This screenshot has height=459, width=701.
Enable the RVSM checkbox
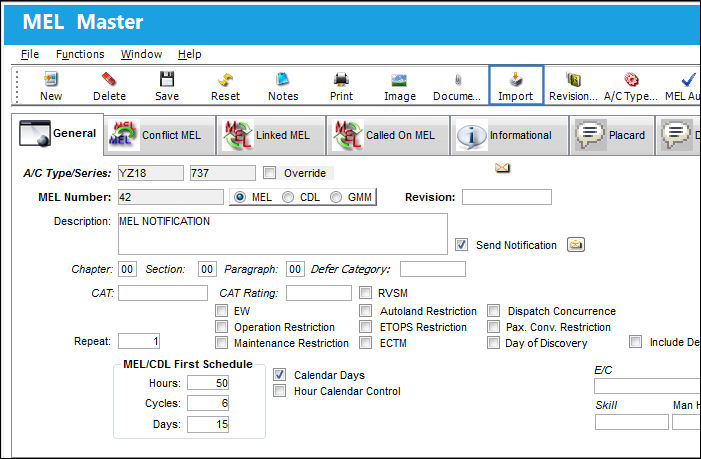[365, 293]
